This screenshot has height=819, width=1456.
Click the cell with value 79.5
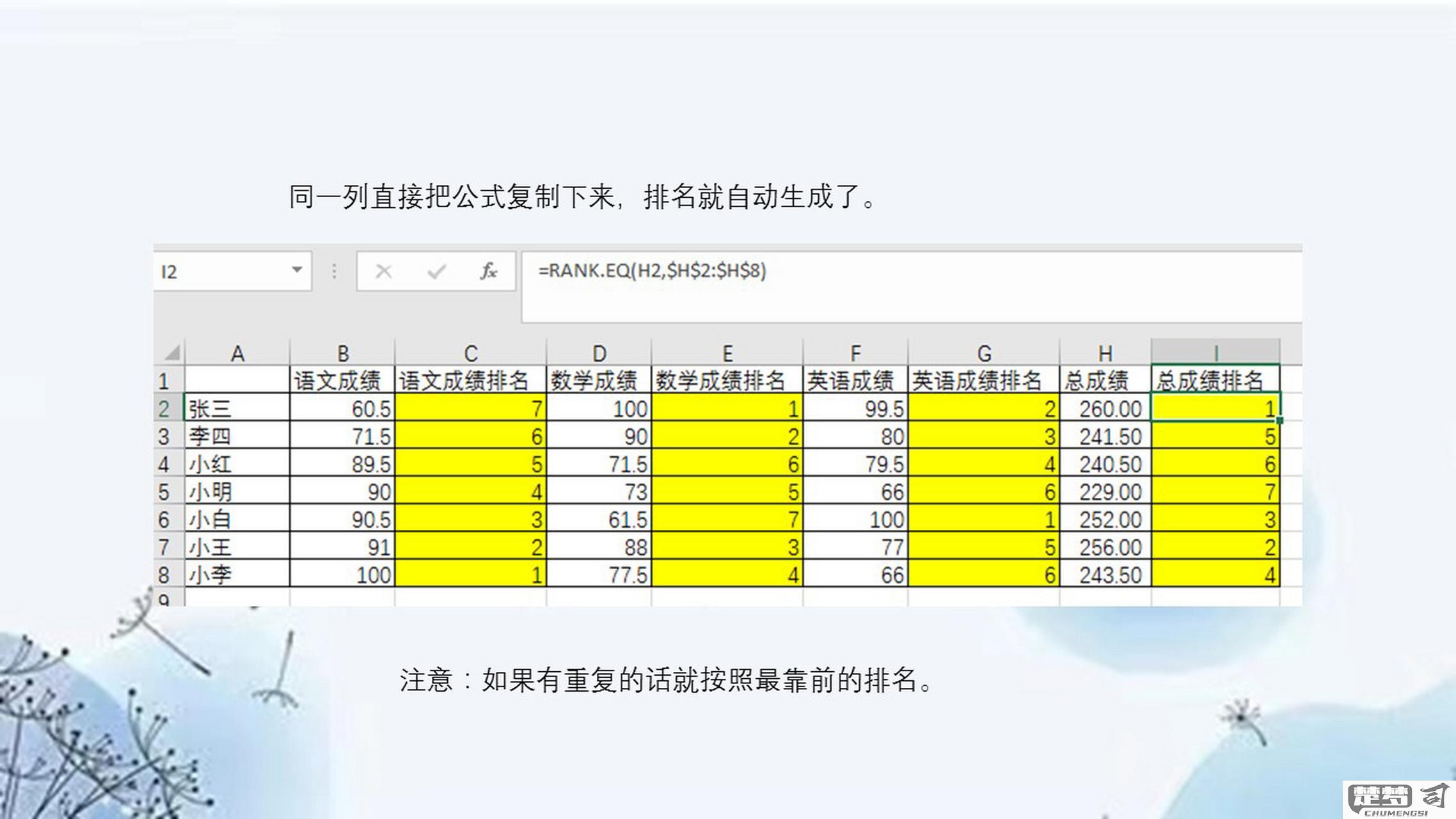(855, 463)
